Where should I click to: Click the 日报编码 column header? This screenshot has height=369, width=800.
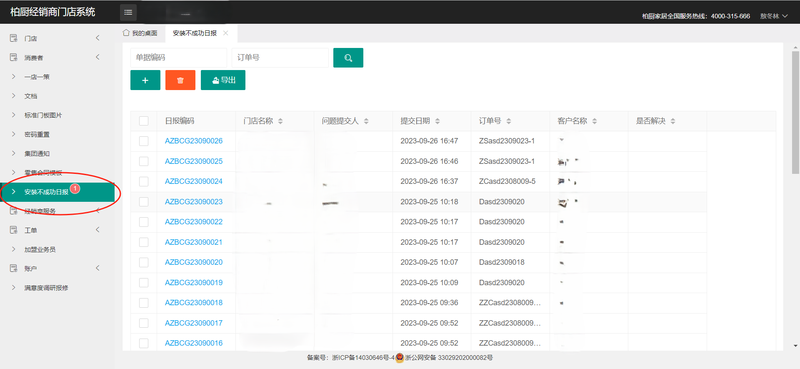pos(179,121)
